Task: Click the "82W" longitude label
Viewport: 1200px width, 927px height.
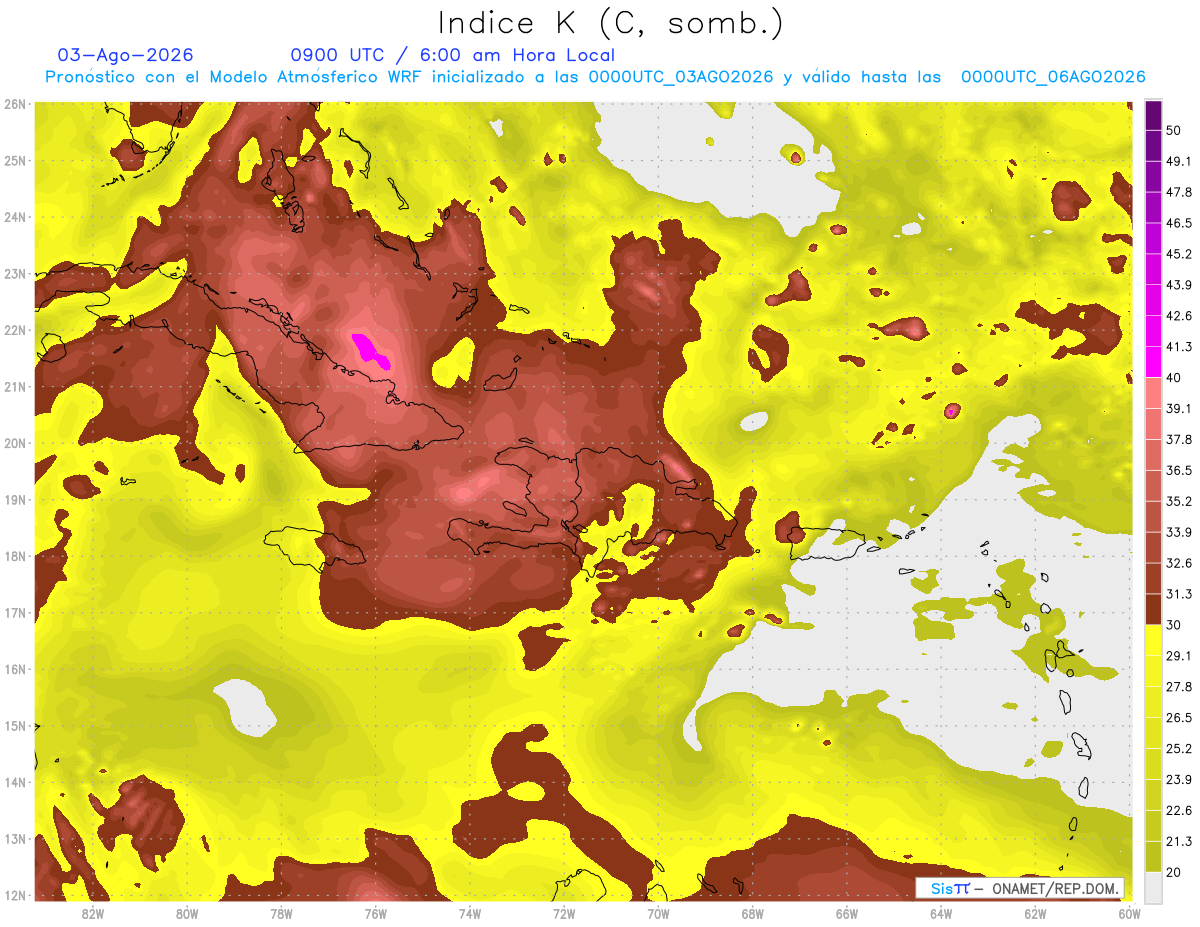Action: tap(93, 913)
